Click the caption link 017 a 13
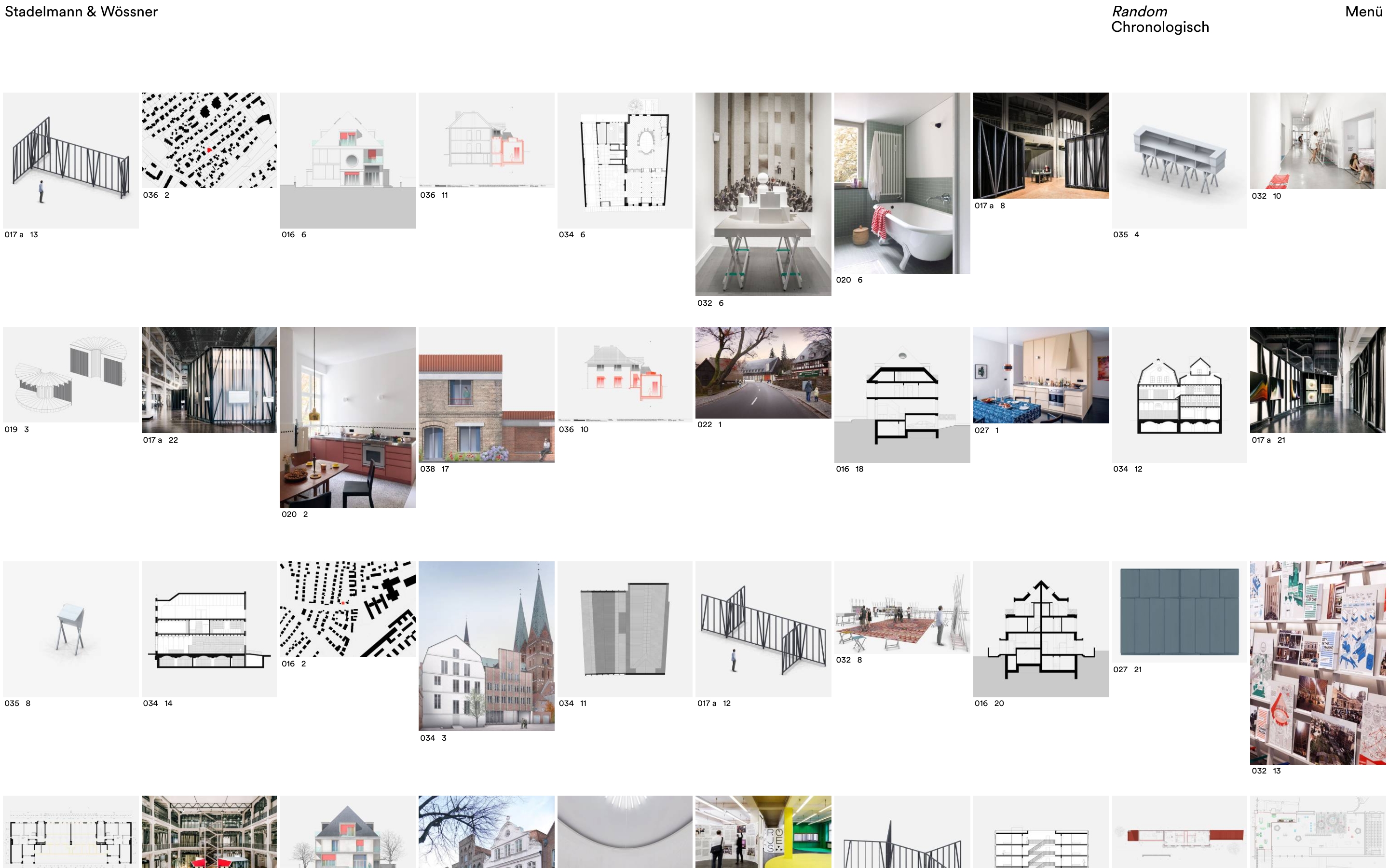Image resolution: width=1389 pixels, height=868 pixels. coord(21,235)
